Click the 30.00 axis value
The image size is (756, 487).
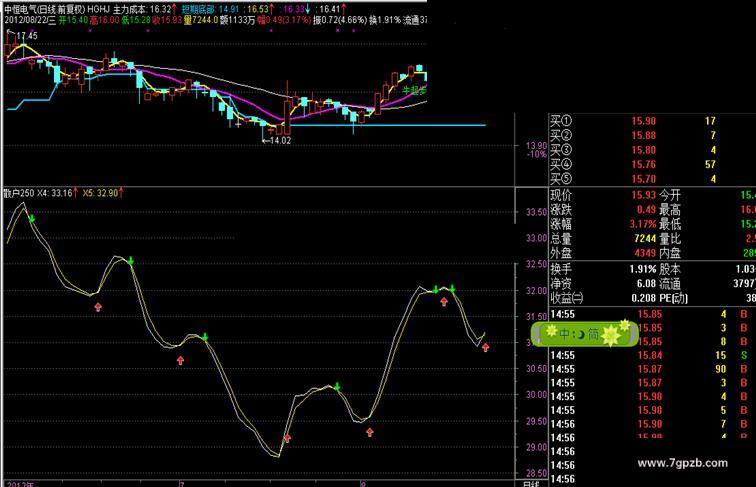(x=536, y=394)
